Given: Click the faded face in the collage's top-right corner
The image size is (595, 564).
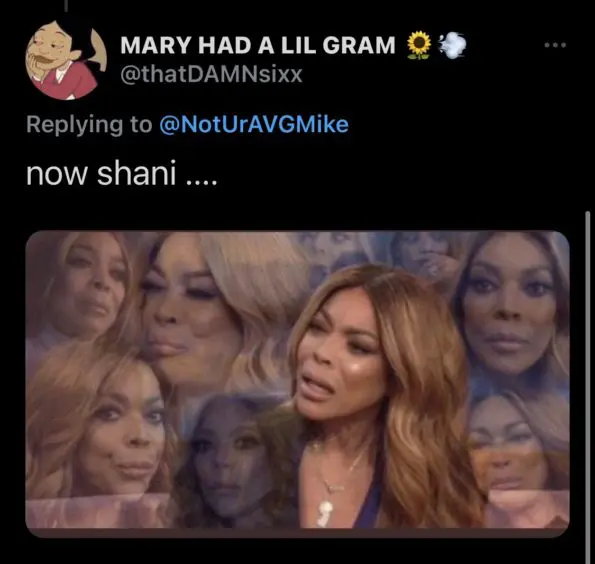Looking at the screenshot, I should point(510,311).
